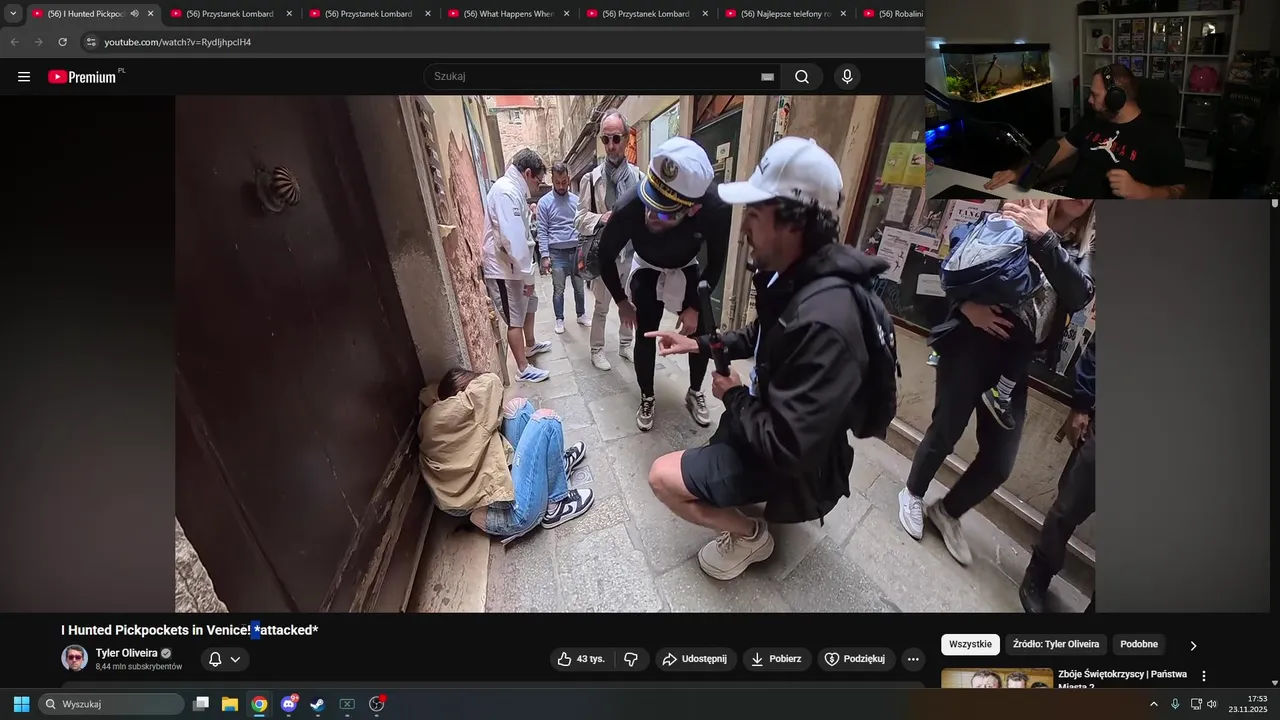Open Discord from the taskbar
Screen dimensions: 1280x720
tap(289, 704)
